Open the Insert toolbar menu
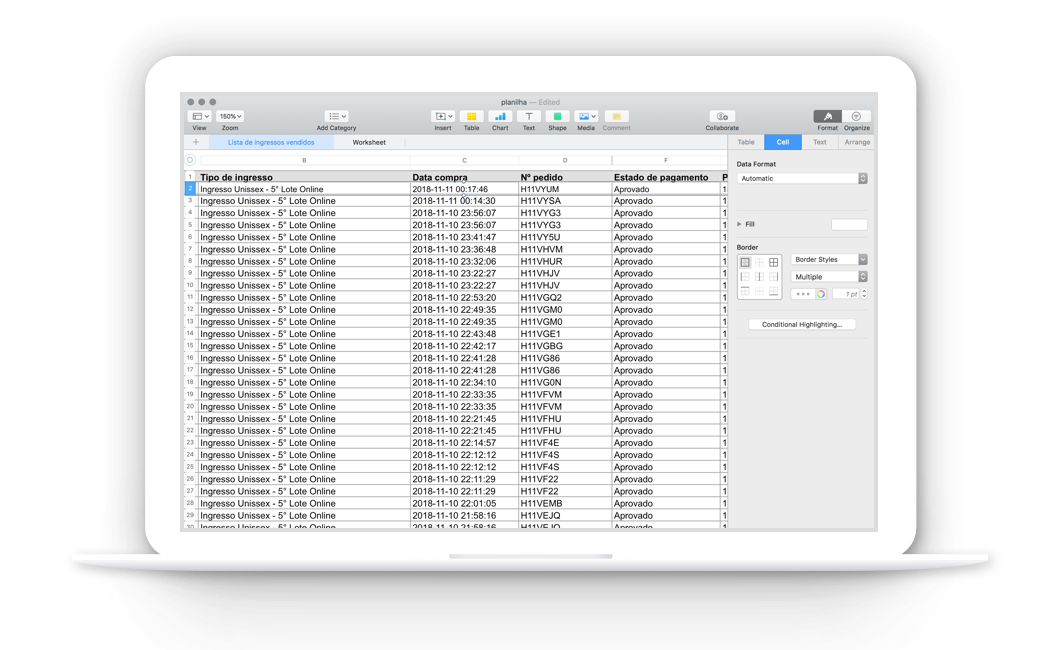Viewport: 1060px width, 650px height. 442,117
